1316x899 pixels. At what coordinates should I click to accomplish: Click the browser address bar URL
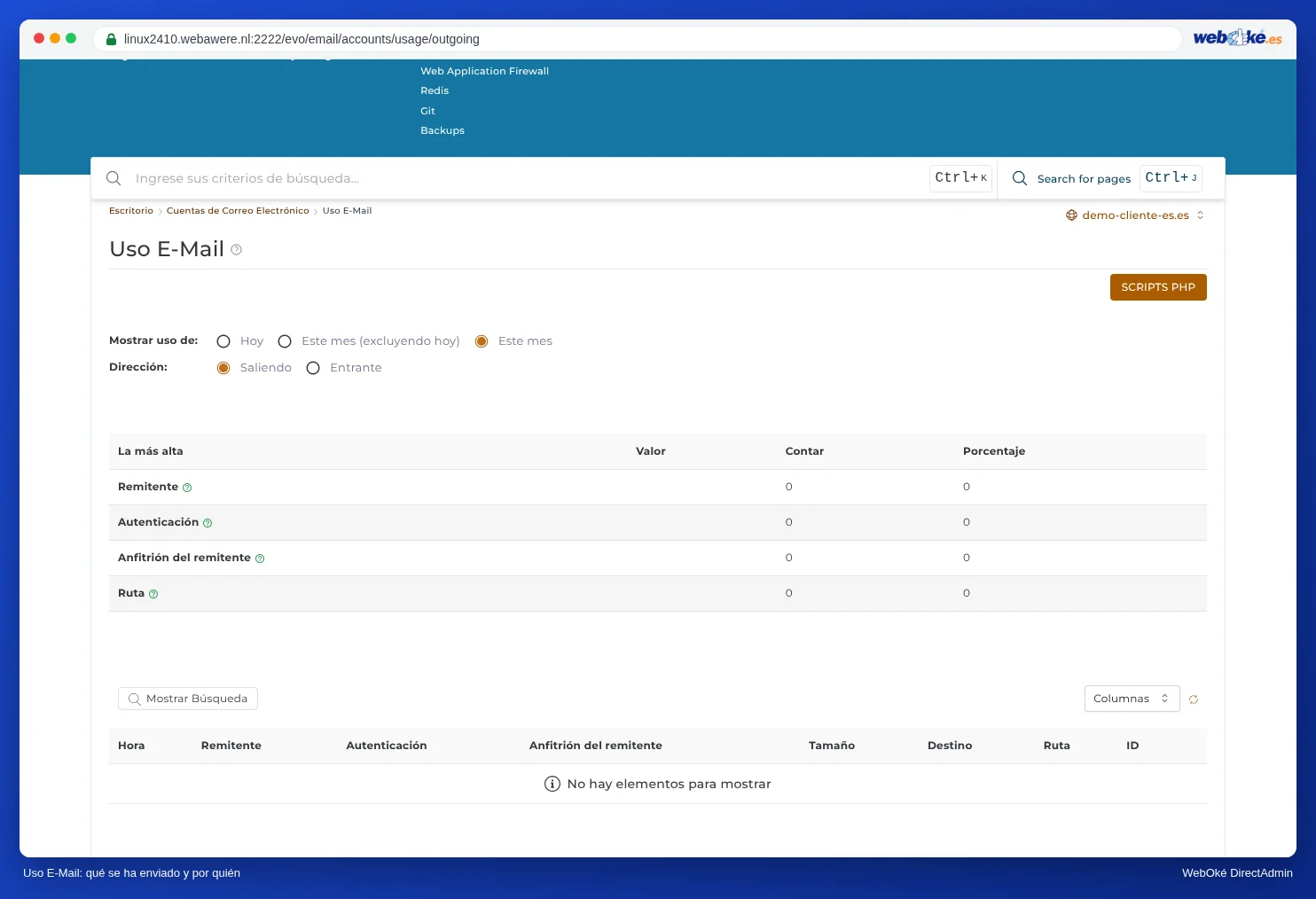302,39
